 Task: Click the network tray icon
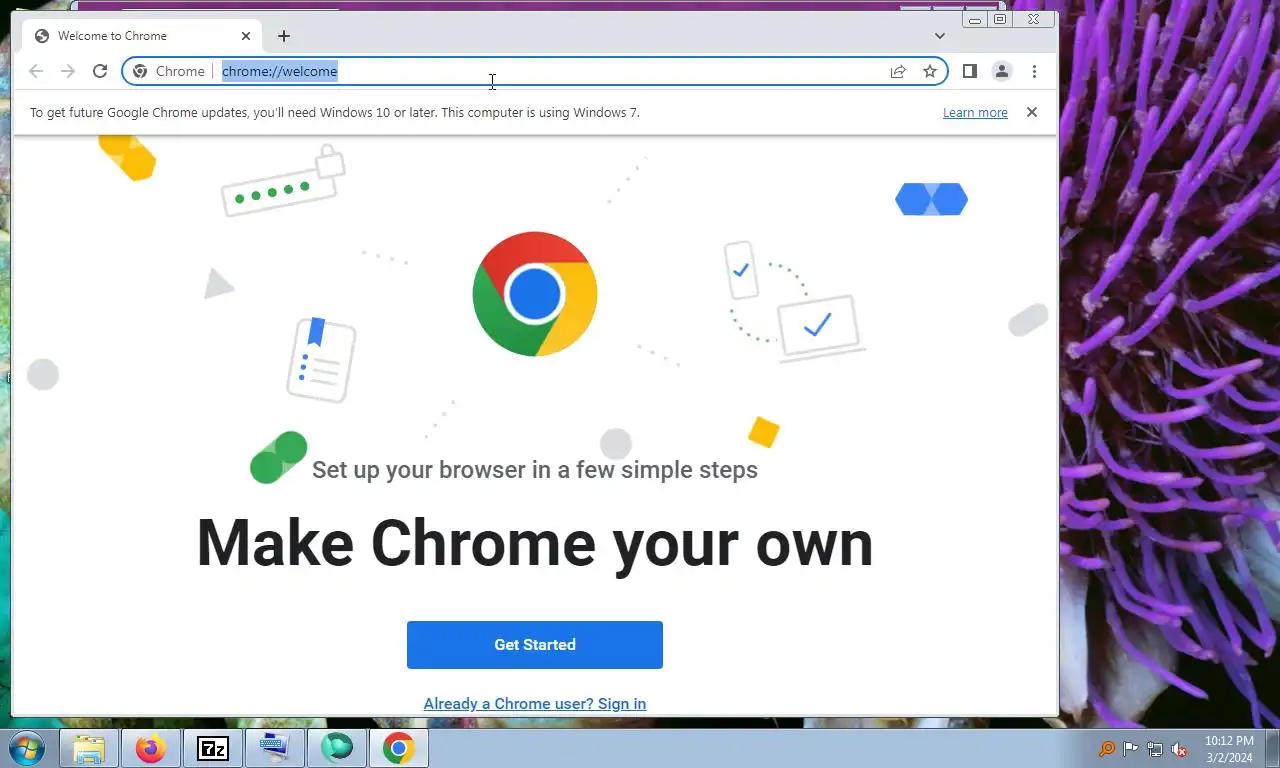pyautogui.click(x=1155, y=749)
